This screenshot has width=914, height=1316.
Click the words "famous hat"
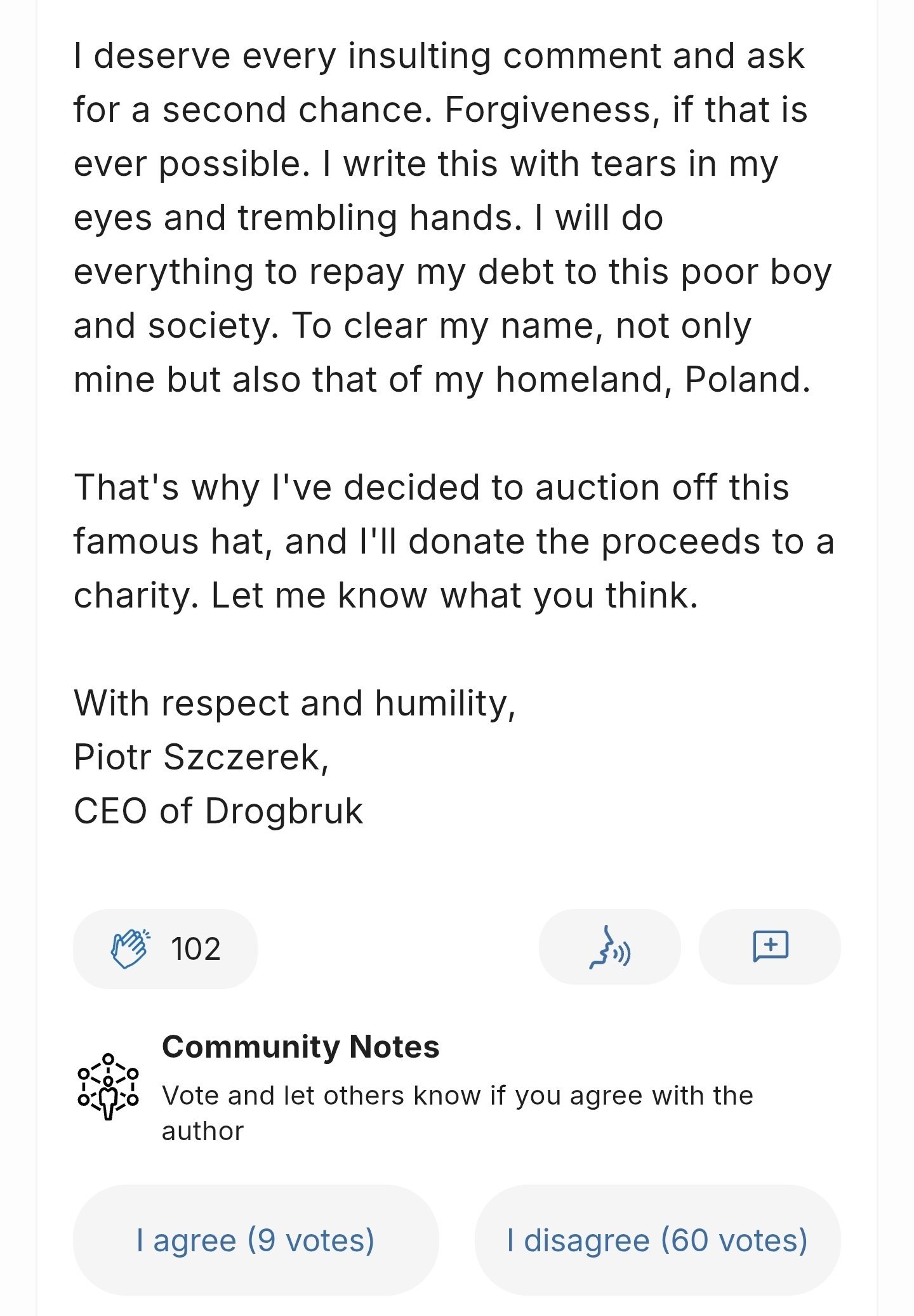click(173, 542)
